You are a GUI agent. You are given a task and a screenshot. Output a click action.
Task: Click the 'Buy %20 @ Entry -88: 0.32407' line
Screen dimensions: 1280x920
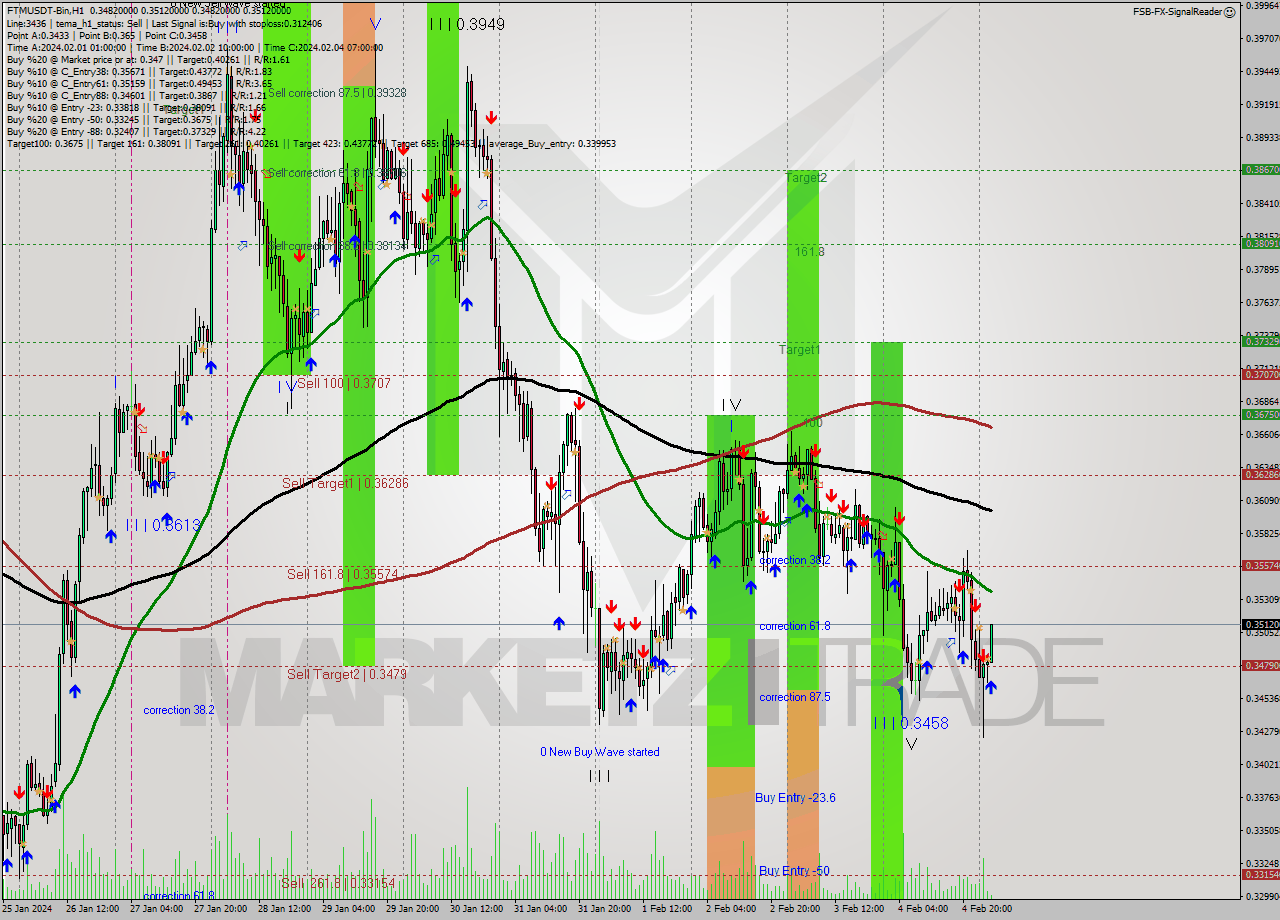136,131
